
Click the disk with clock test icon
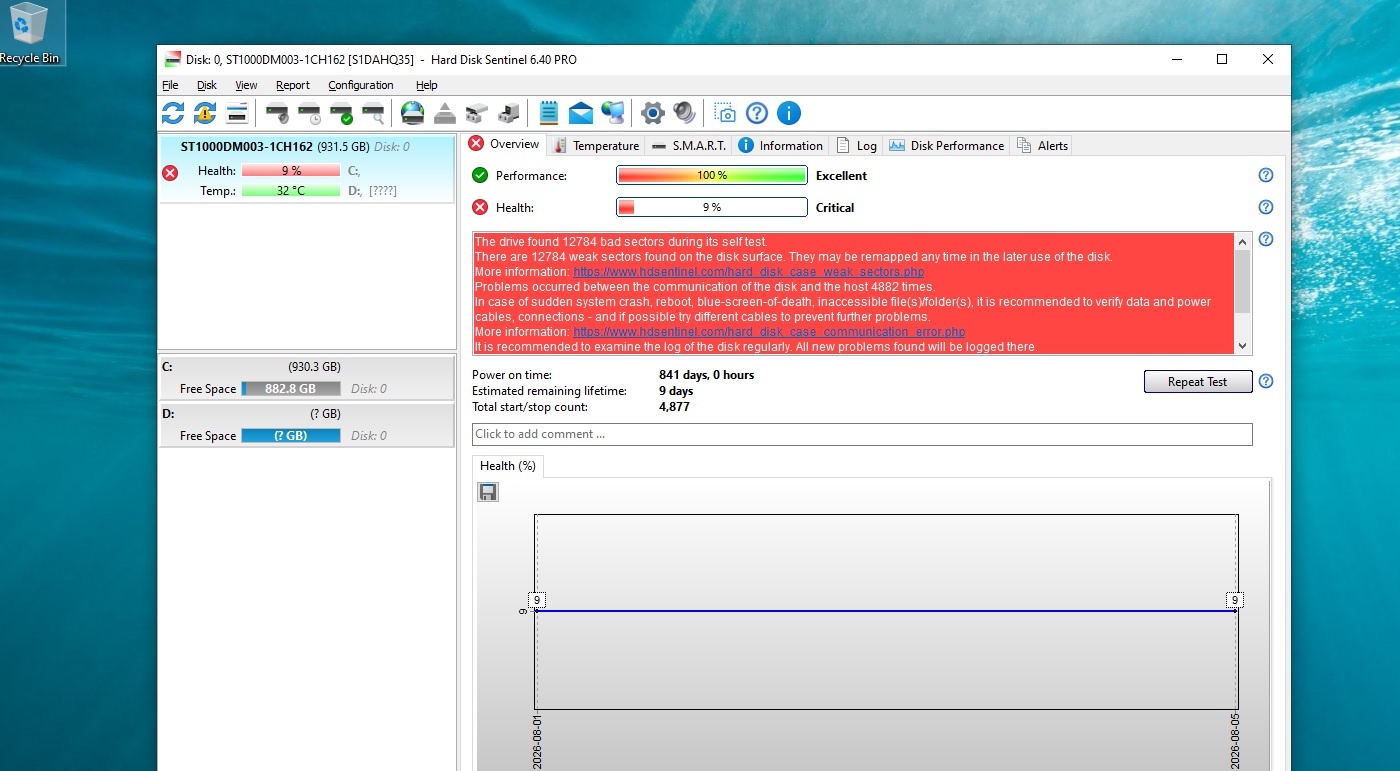click(309, 112)
